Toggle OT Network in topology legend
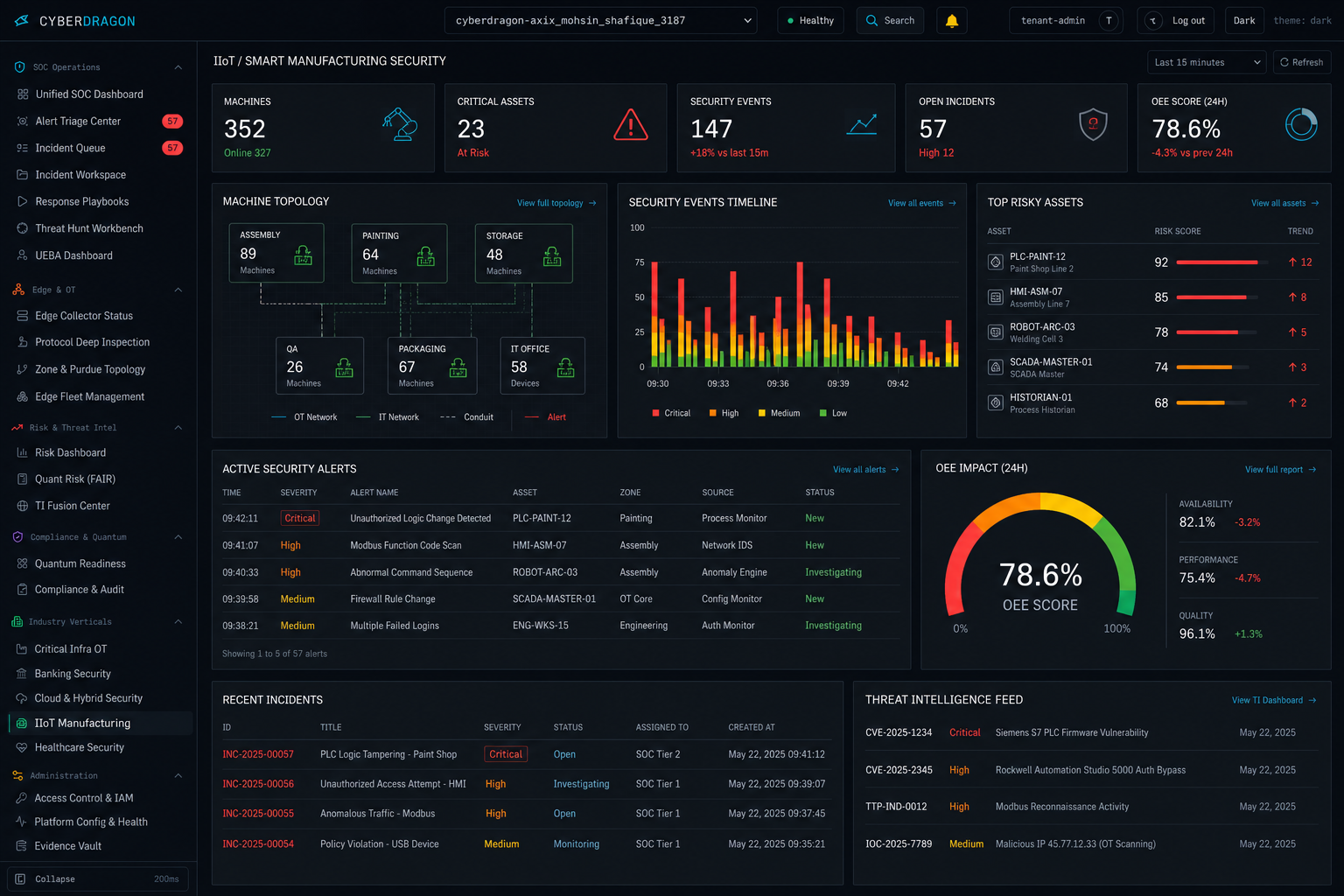The width and height of the screenshot is (1344, 896). (304, 417)
